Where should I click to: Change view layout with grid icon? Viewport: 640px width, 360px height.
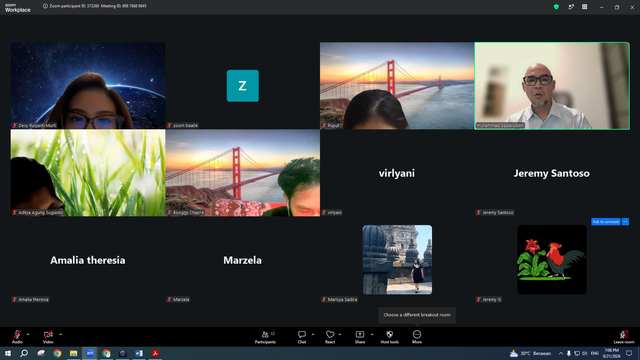tap(584, 7)
